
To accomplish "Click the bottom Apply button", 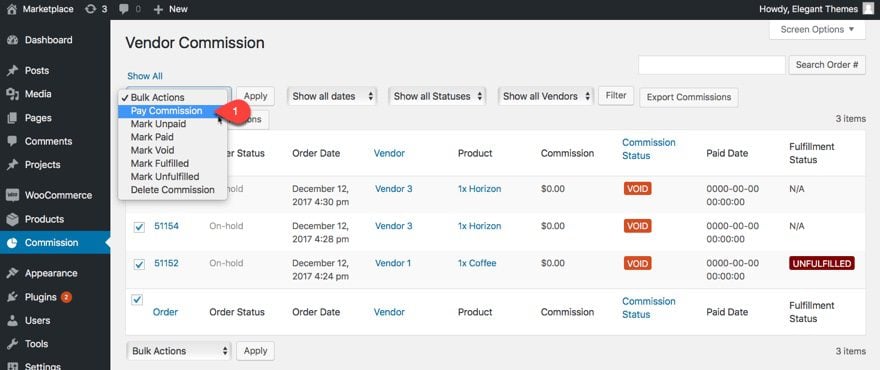I will (x=255, y=351).
